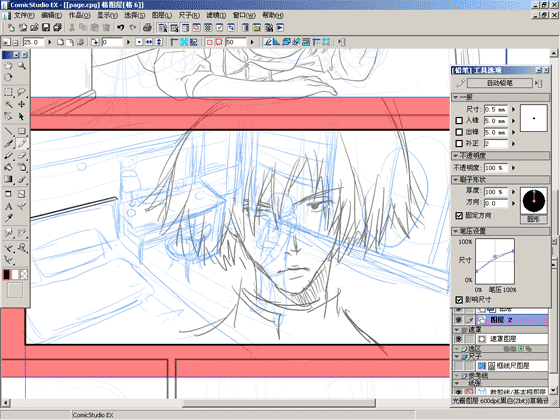Select the Marker tool
The image size is (560, 420).
(x=8, y=155)
